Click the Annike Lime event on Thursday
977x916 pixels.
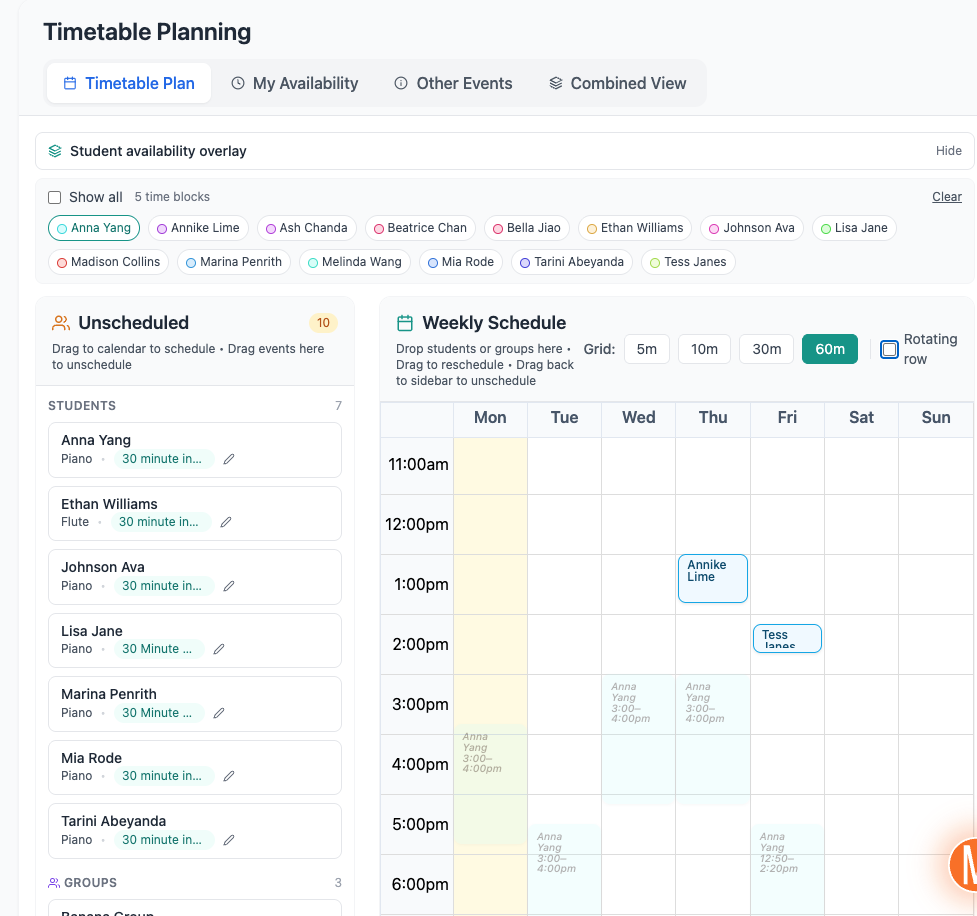[712, 577]
